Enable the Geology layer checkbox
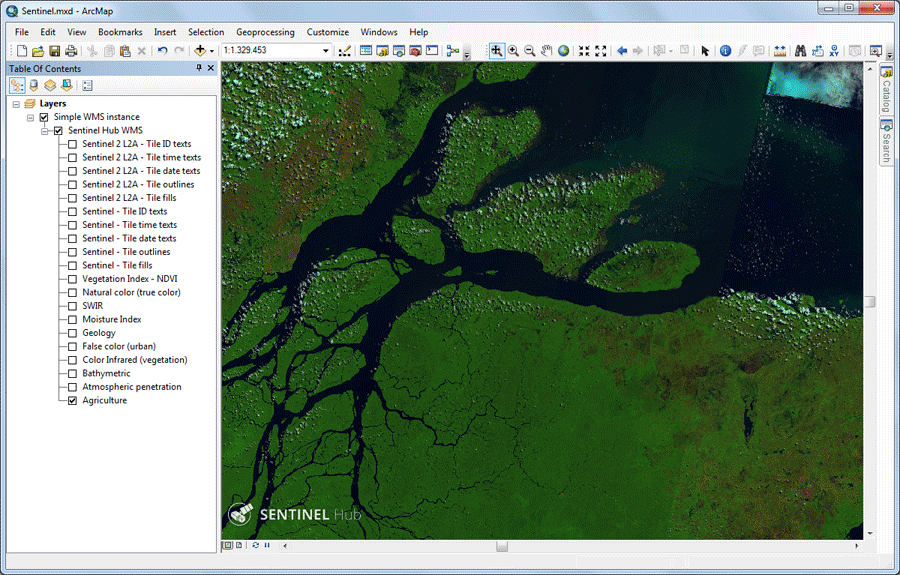The image size is (900, 575). 72,333
